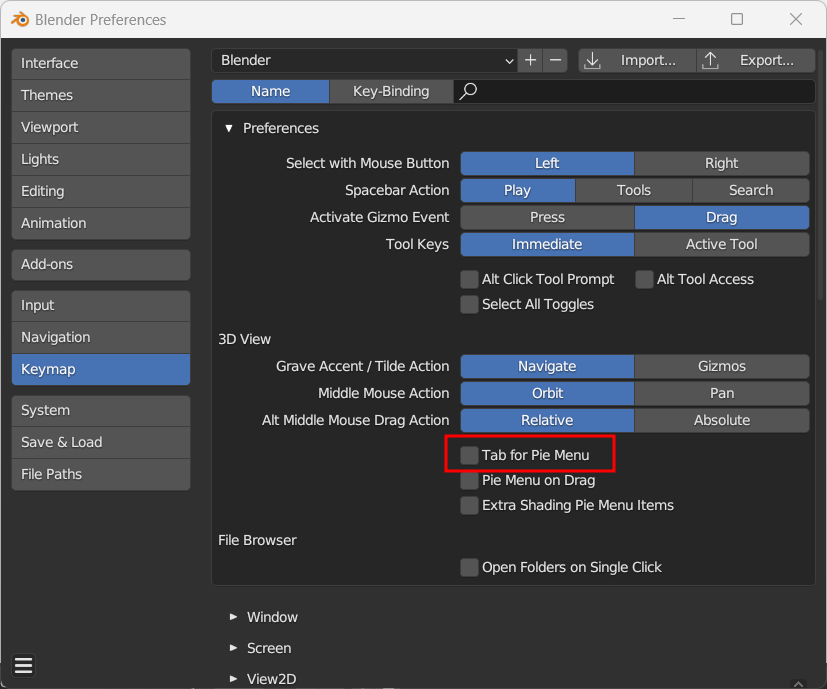Set Tool Keys to Immediate
The width and height of the screenshot is (827, 689).
[547, 244]
